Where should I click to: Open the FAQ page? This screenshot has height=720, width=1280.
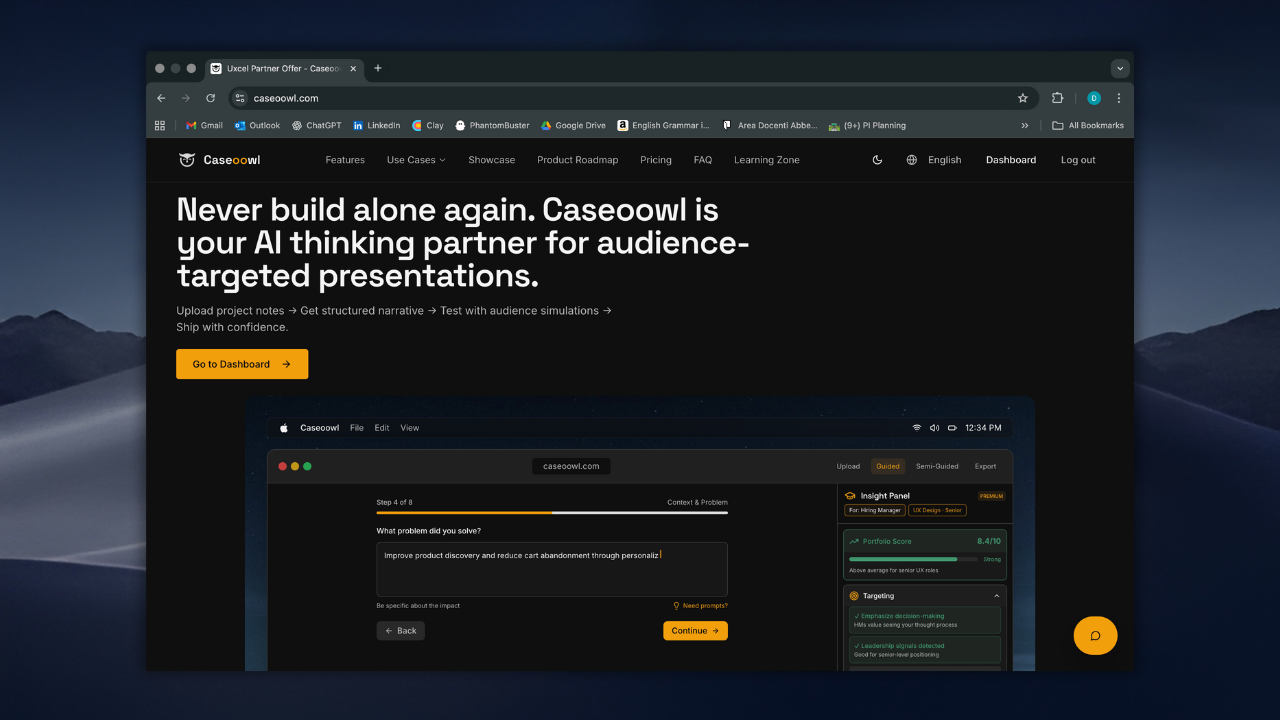tap(703, 160)
